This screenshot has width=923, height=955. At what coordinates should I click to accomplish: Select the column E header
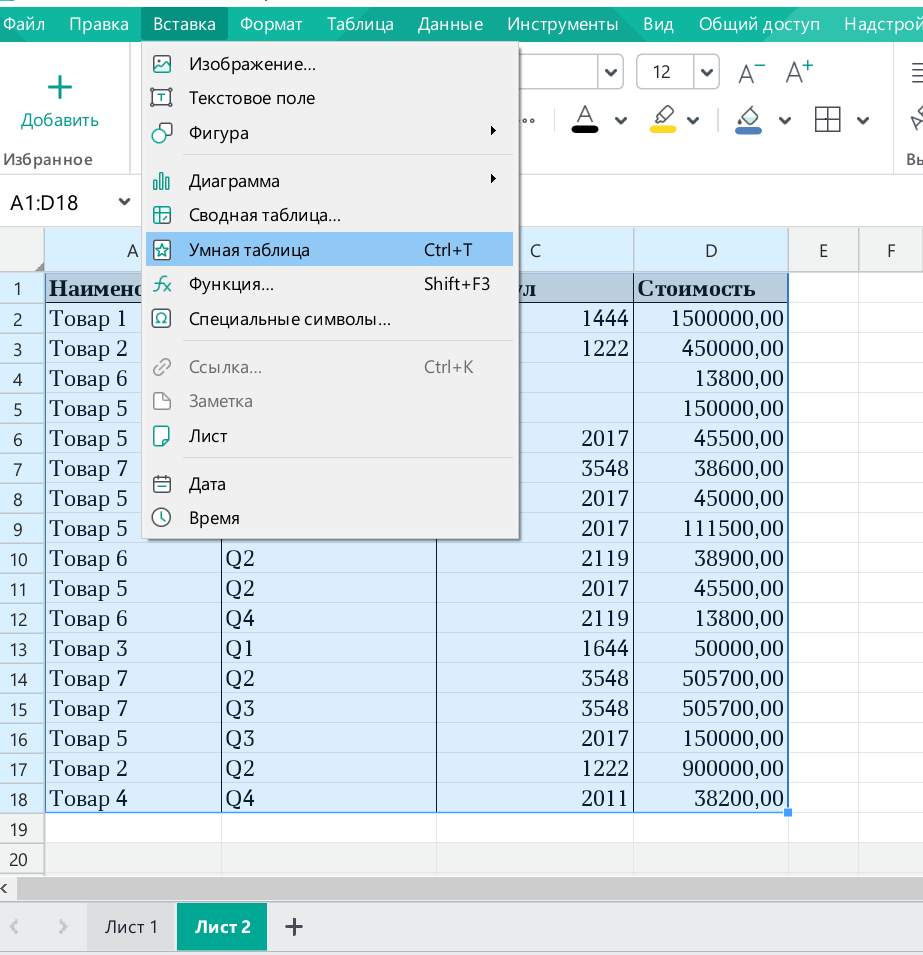click(x=823, y=250)
